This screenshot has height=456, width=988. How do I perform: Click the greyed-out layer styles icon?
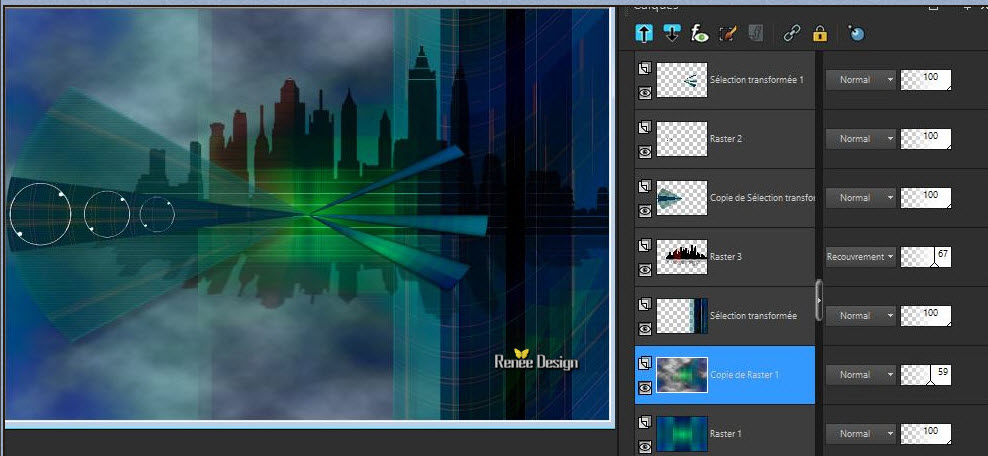click(x=755, y=33)
